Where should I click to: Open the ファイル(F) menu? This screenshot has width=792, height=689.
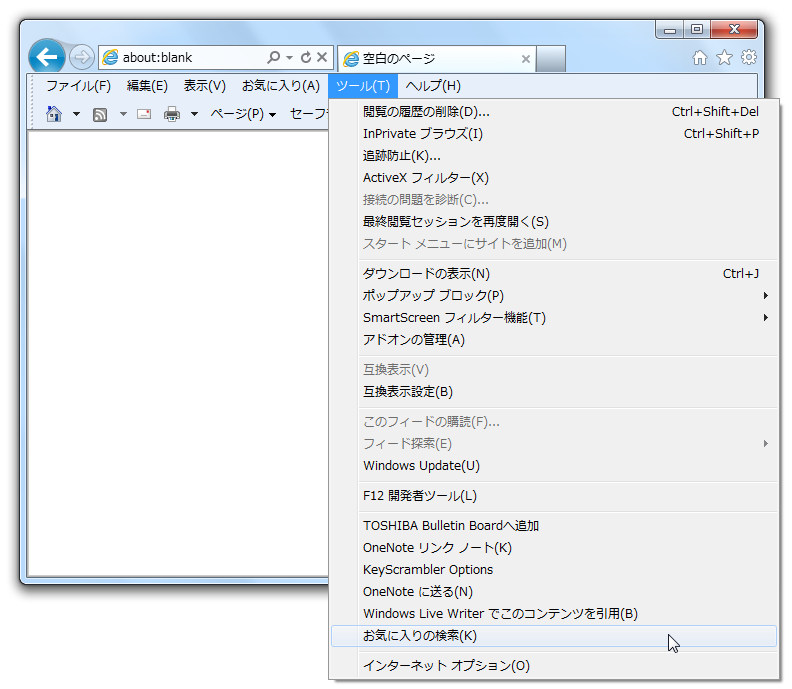[78, 86]
